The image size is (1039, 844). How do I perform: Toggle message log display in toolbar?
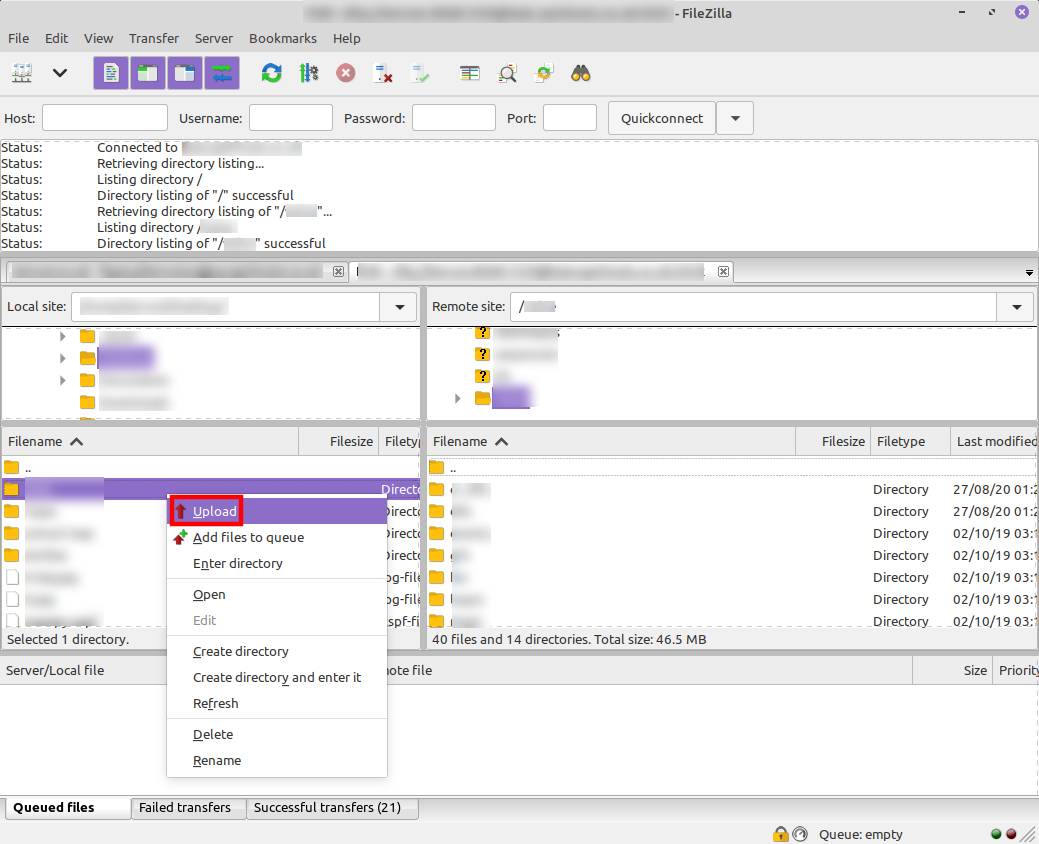click(111, 73)
